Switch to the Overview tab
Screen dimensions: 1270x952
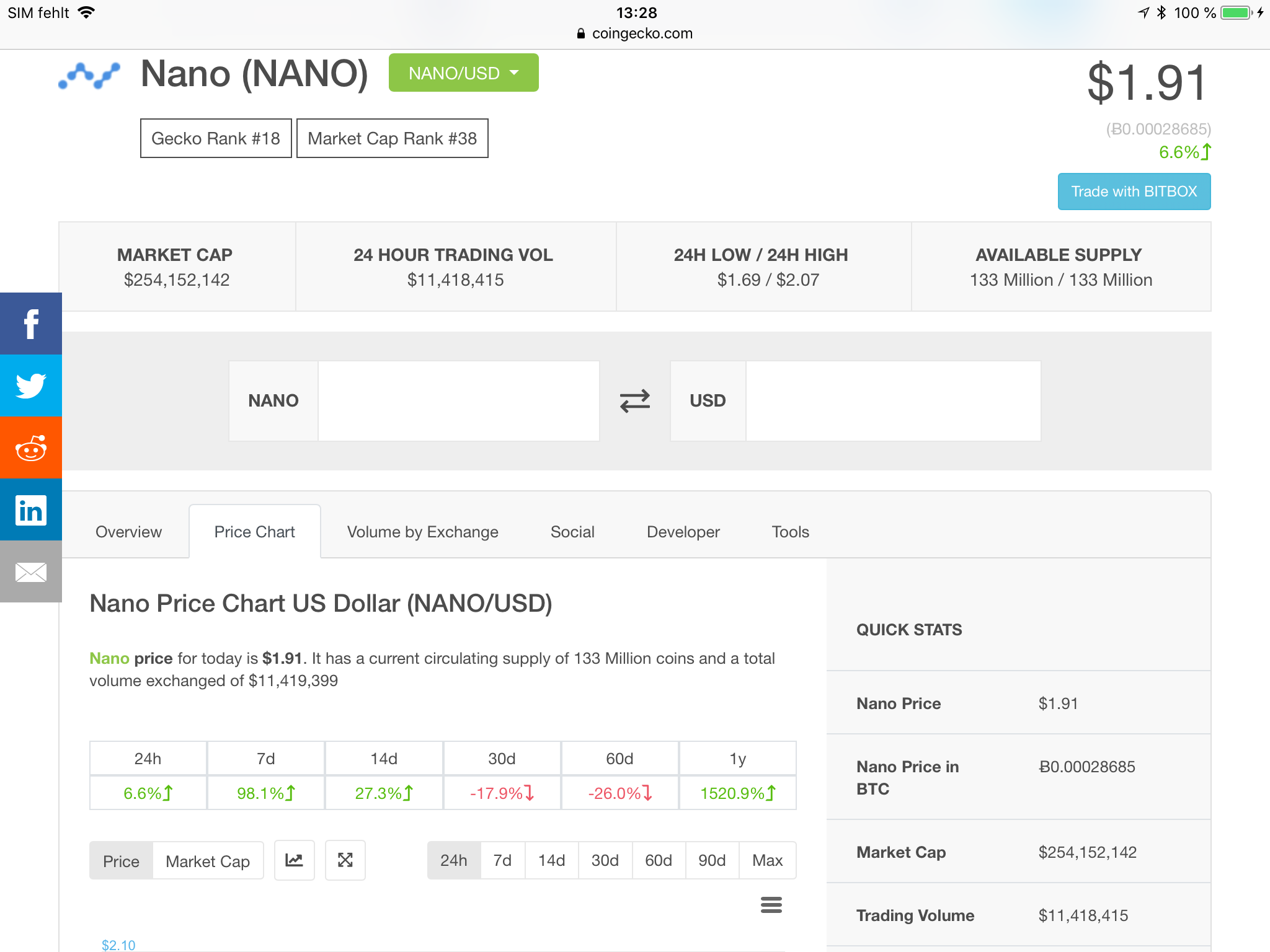128,532
